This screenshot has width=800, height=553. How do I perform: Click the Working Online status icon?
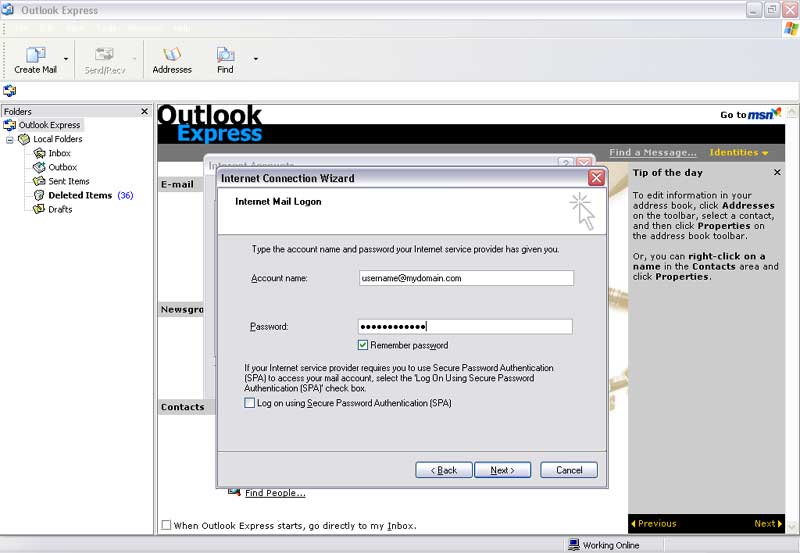(574, 545)
